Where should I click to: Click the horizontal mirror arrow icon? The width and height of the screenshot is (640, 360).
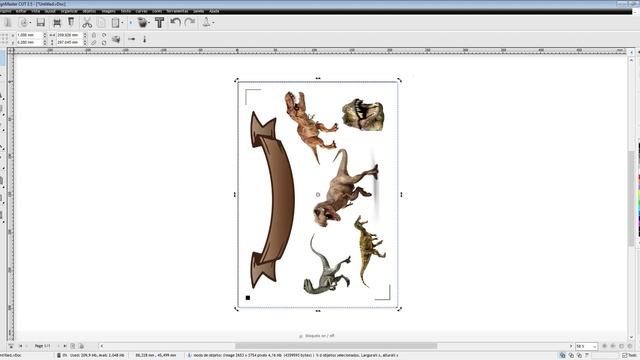click(131, 39)
